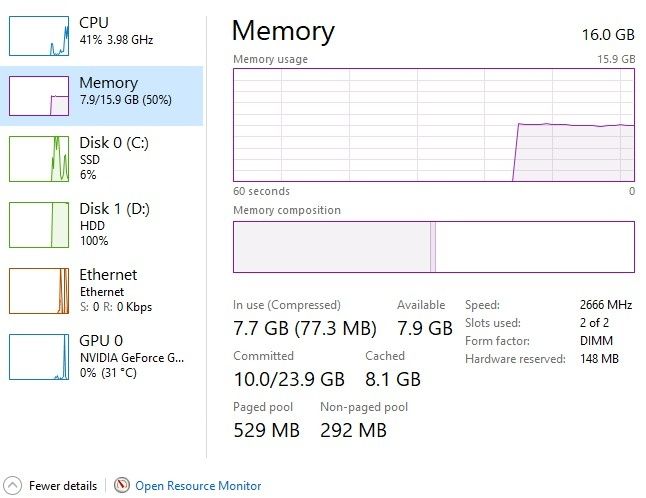Click the Ethernet throughput thumbnail graph
646x498 pixels.
[39, 290]
